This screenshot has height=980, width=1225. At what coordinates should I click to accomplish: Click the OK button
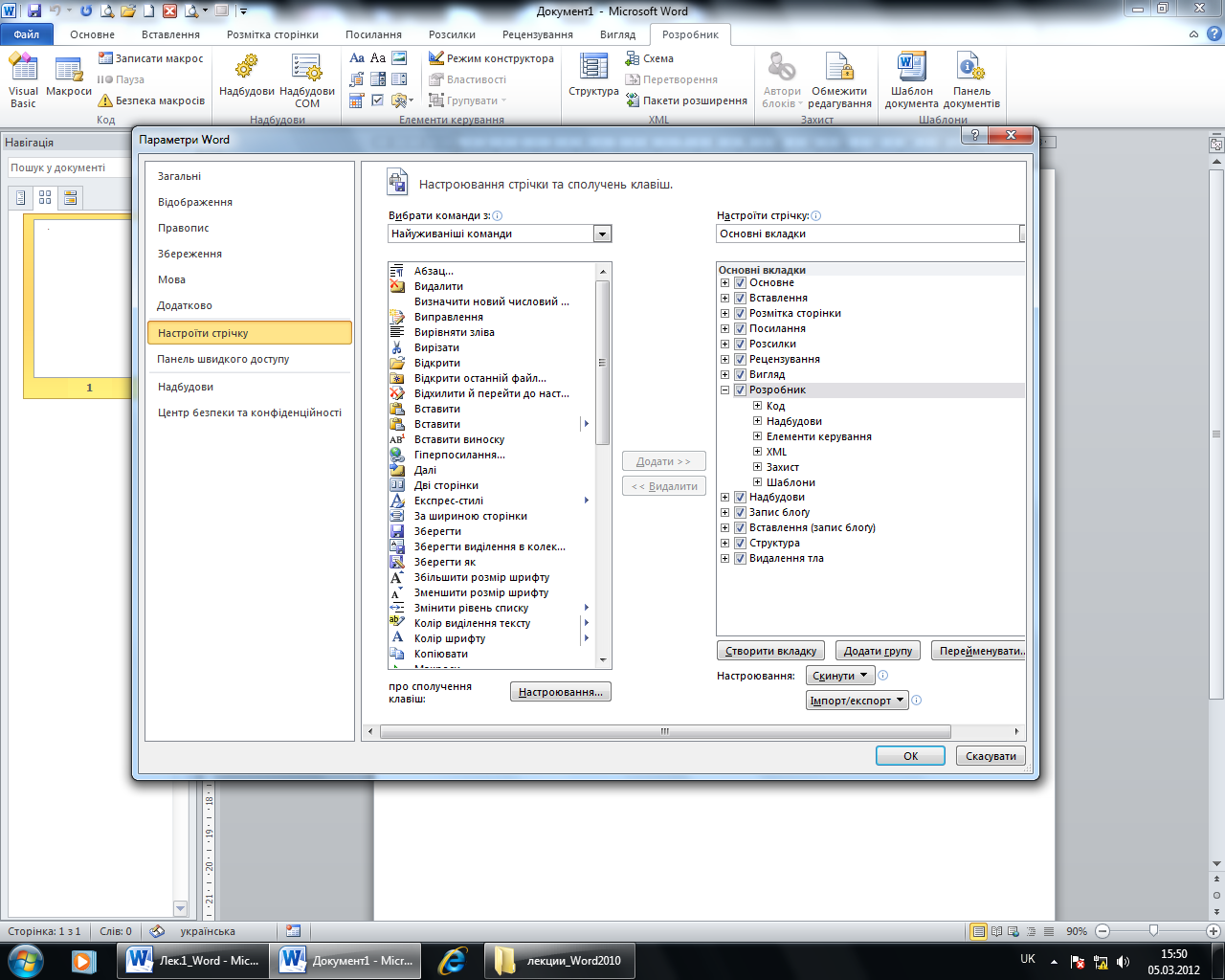[911, 756]
